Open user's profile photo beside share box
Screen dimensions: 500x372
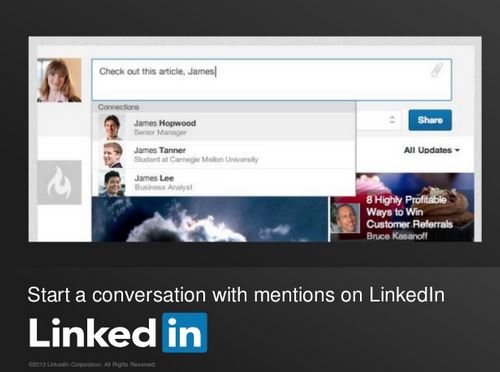(59, 80)
